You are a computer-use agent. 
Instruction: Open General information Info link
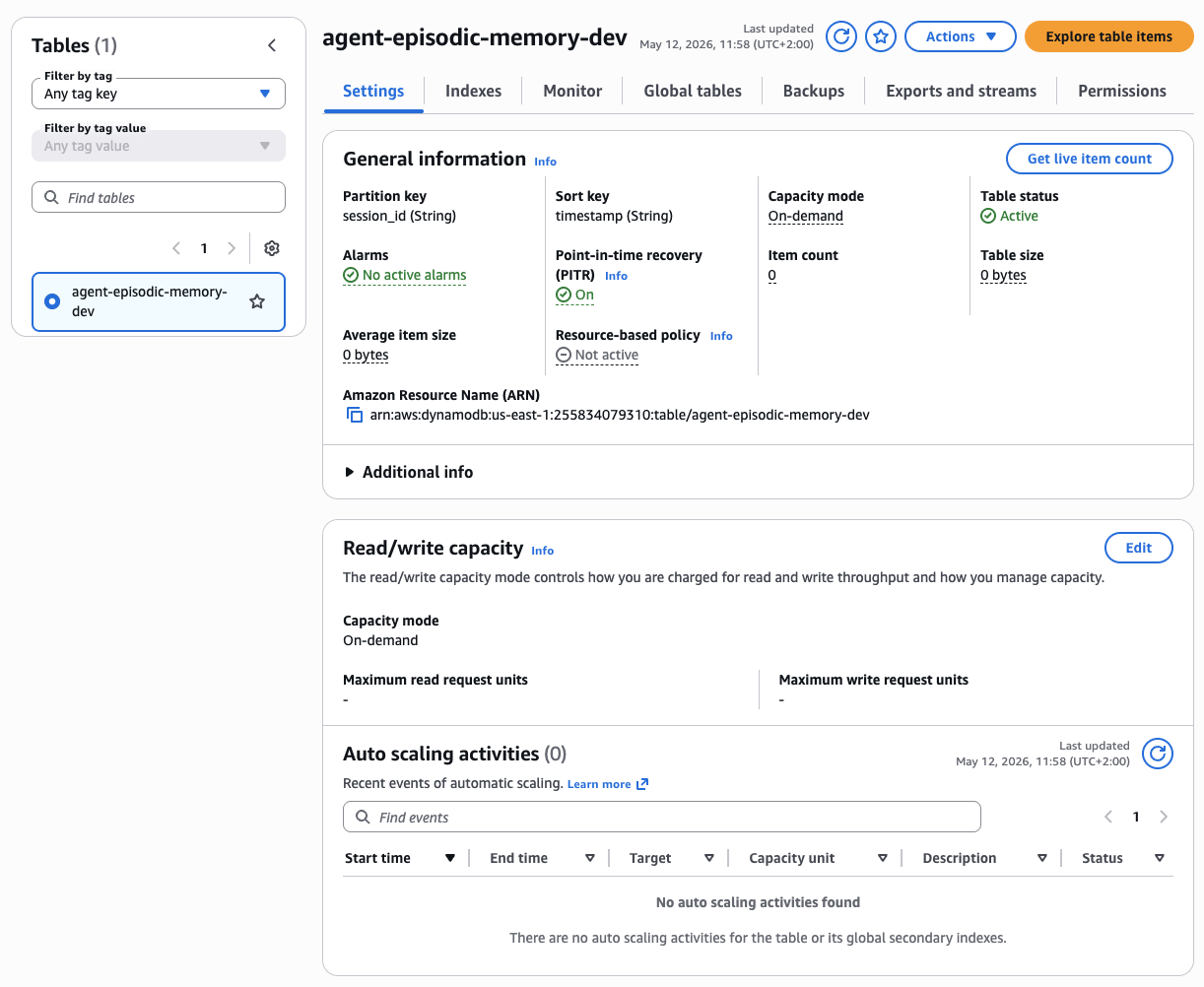click(x=545, y=162)
